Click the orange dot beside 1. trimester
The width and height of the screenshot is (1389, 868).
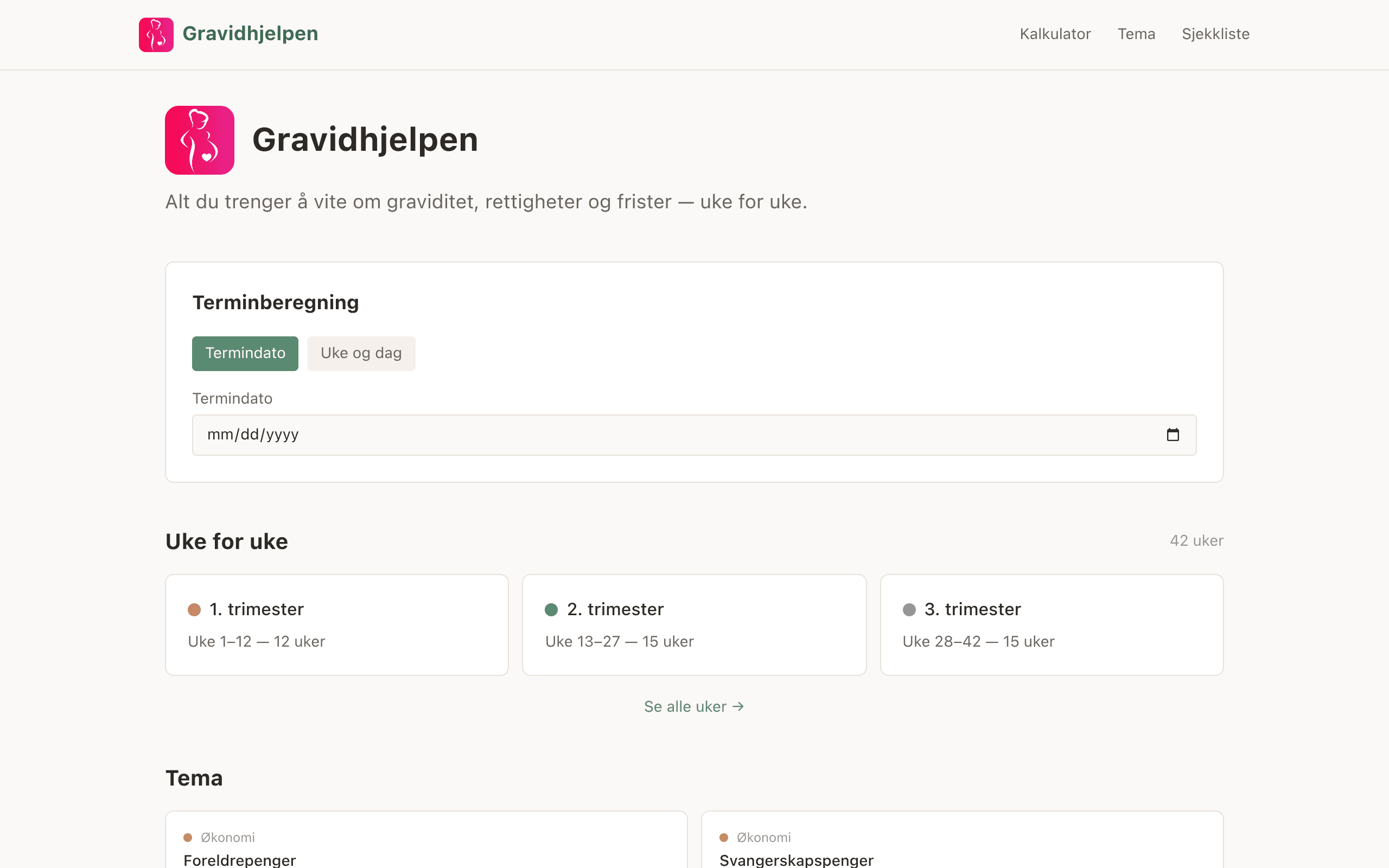click(195, 610)
